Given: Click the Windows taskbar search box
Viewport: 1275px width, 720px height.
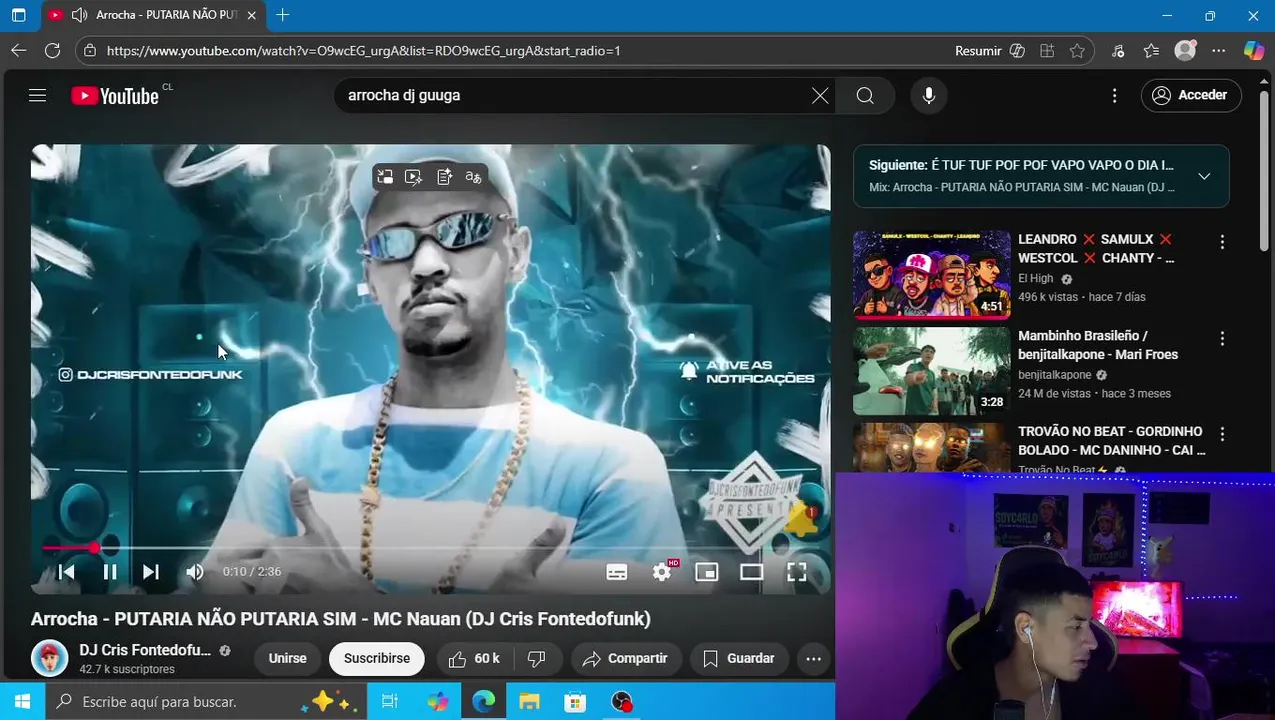Looking at the screenshot, I should 206,702.
